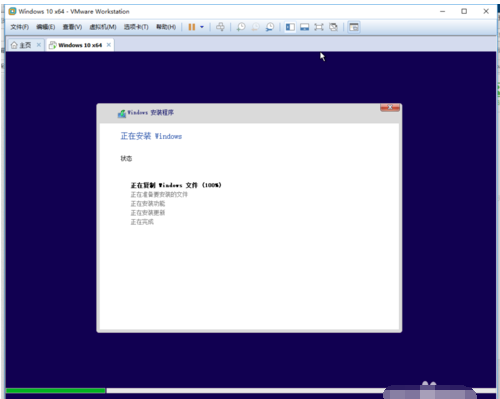Minimize the VMware Workstation window
The width and height of the screenshot is (500, 399).
[x=442, y=11]
